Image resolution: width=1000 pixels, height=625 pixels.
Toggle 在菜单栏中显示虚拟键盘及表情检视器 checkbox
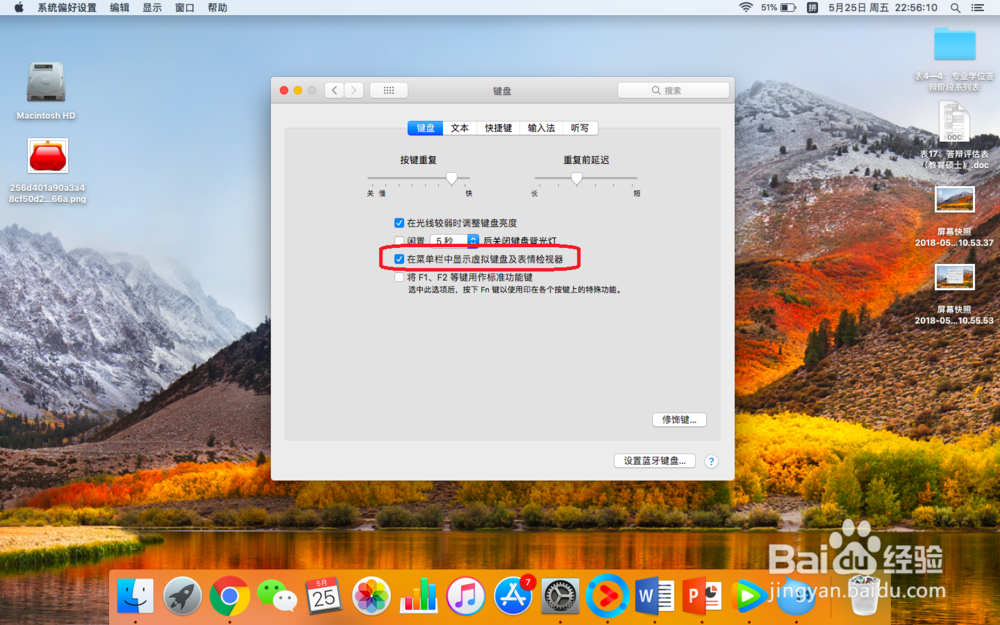point(399,259)
